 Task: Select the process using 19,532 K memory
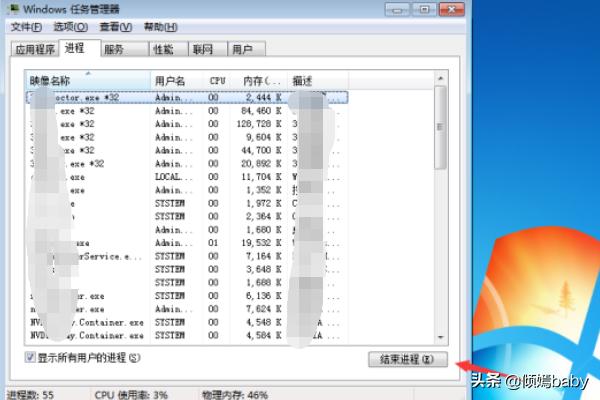pos(187,243)
